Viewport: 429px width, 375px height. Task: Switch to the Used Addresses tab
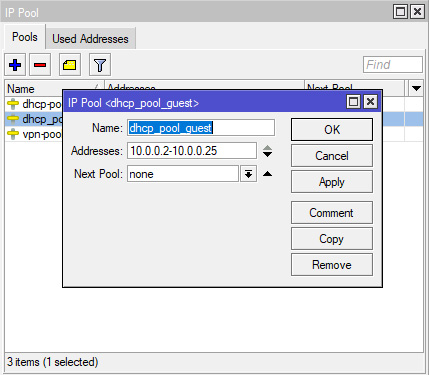[90, 39]
